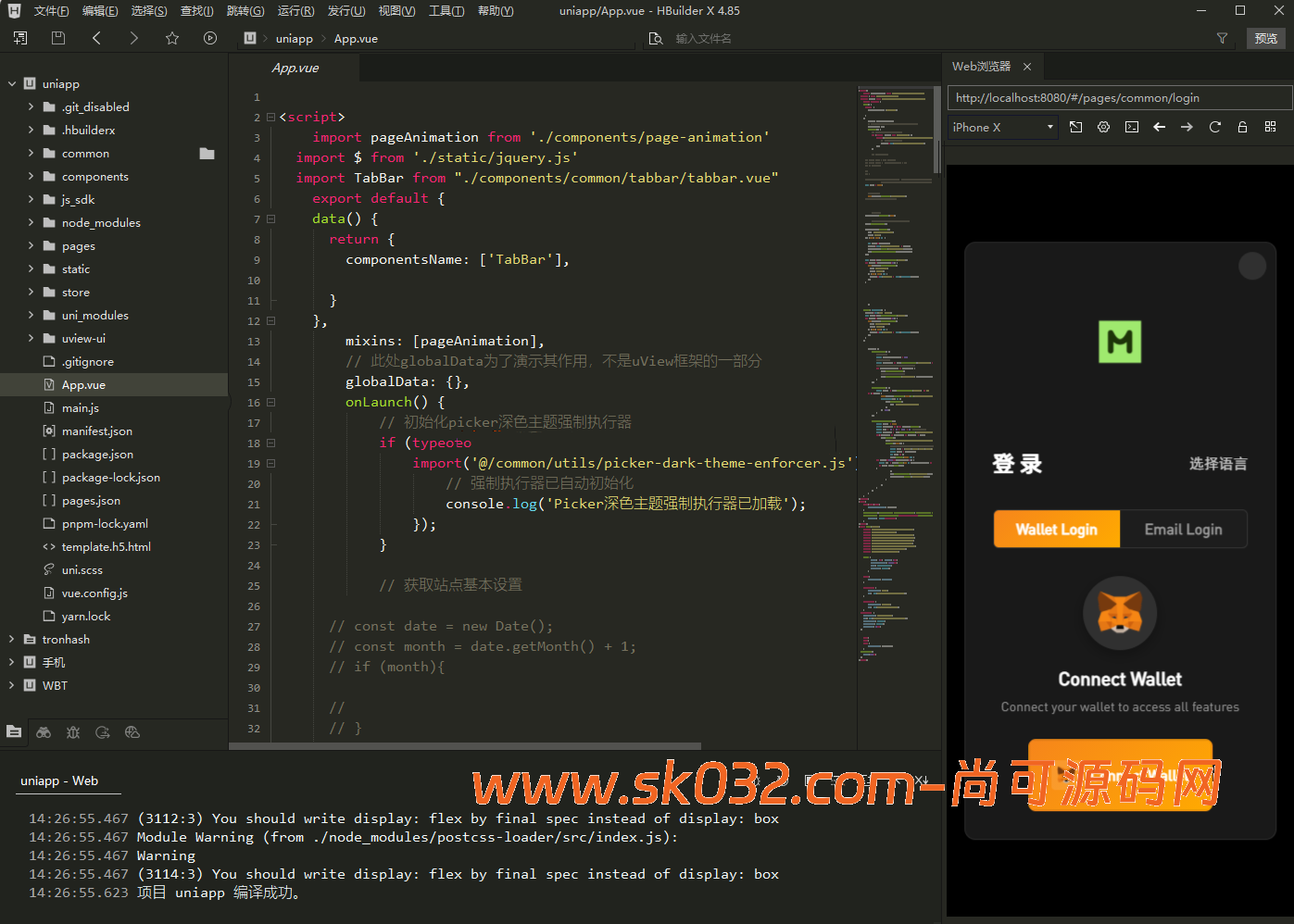Click the browser URL address field
The width and height of the screenshot is (1294, 924).
[x=1118, y=98]
